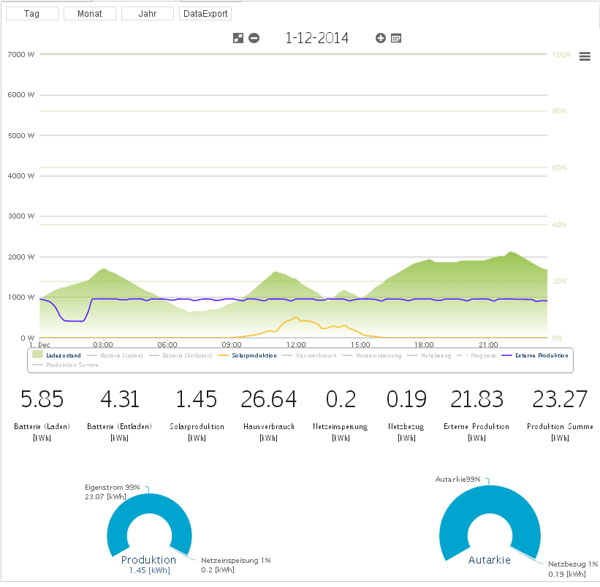Switch to the Tag view tab
This screenshot has height=587, width=600.
(x=30, y=14)
